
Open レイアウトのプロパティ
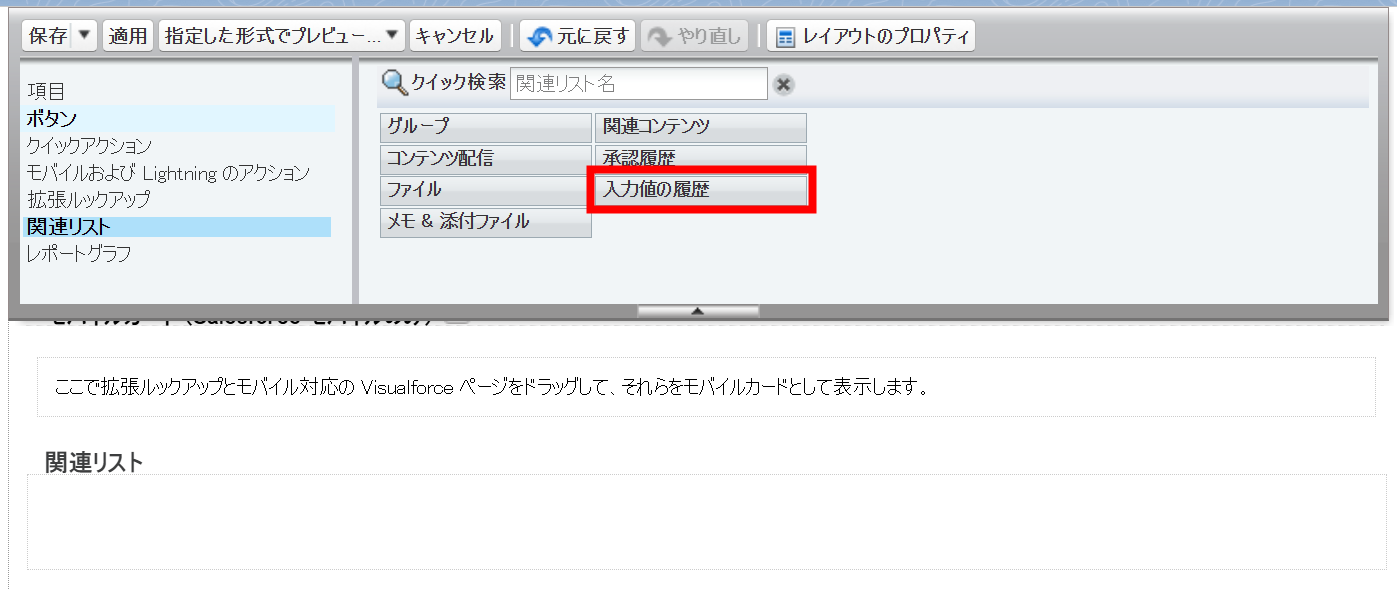coord(871,36)
